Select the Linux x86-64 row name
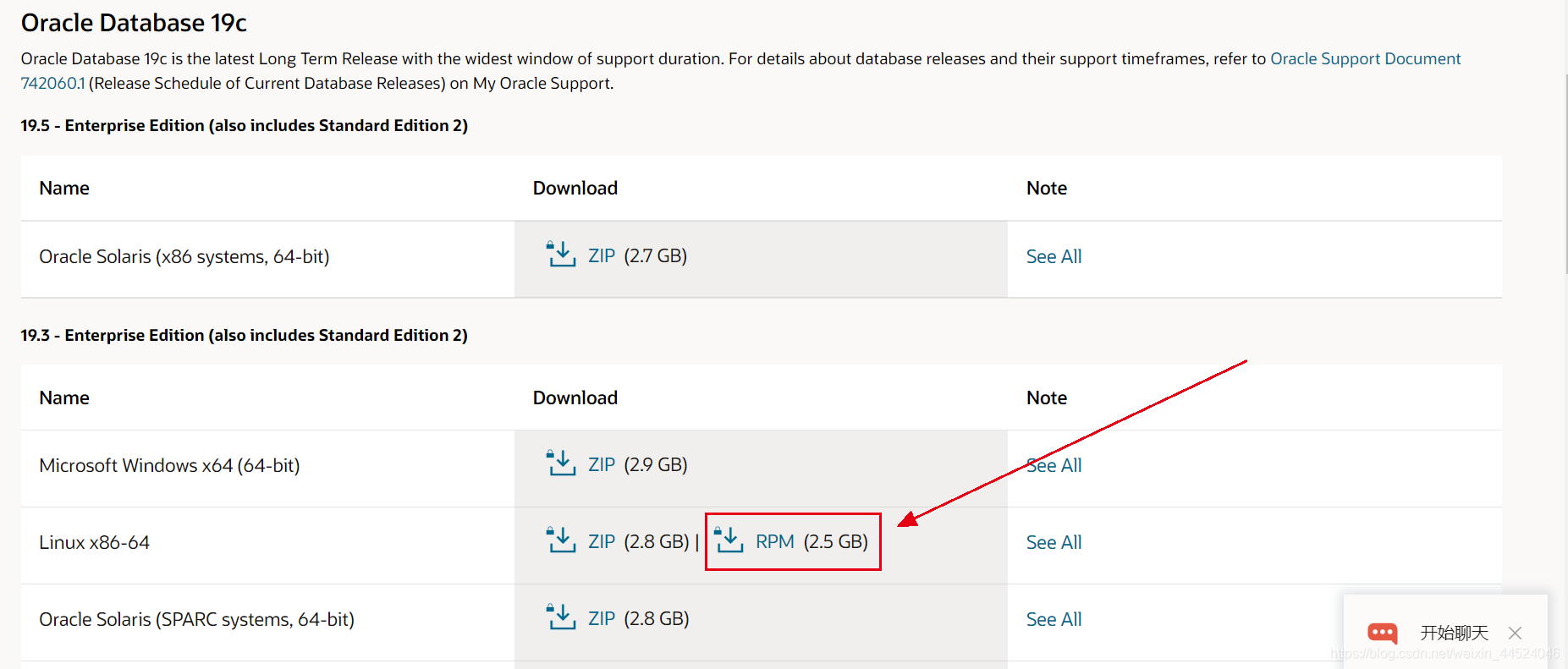Screen dimensions: 1568x669 coord(94,542)
